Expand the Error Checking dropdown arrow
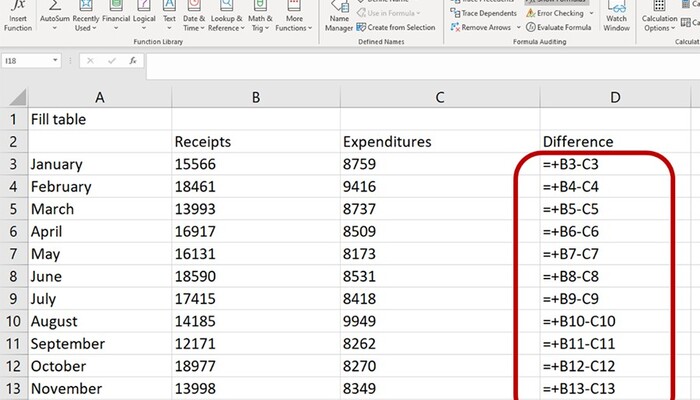This screenshot has width=700, height=400. (x=592, y=13)
